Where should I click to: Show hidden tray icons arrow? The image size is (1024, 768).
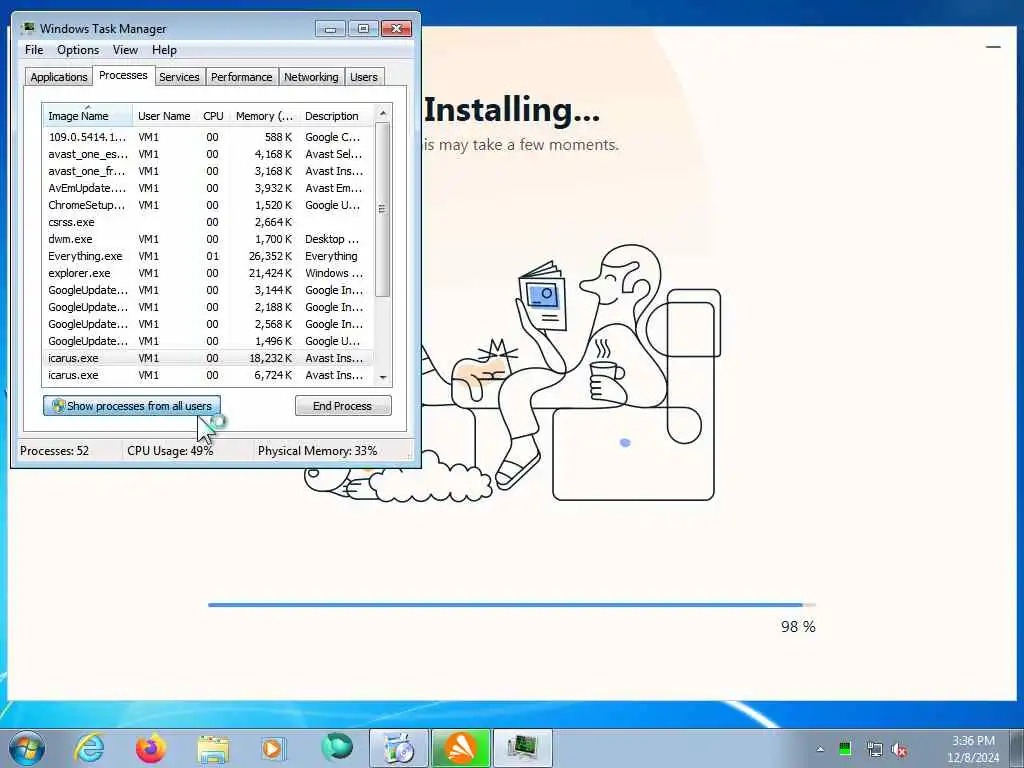click(x=820, y=749)
